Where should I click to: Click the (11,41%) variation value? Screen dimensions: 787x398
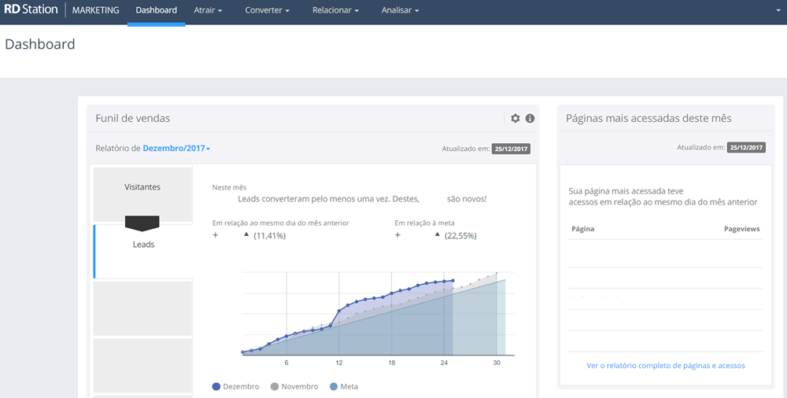pos(270,236)
